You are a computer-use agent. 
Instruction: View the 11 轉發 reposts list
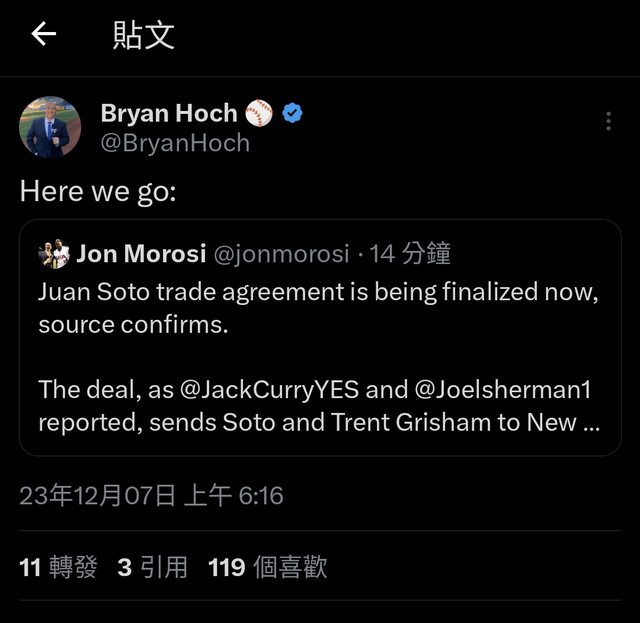(x=58, y=568)
